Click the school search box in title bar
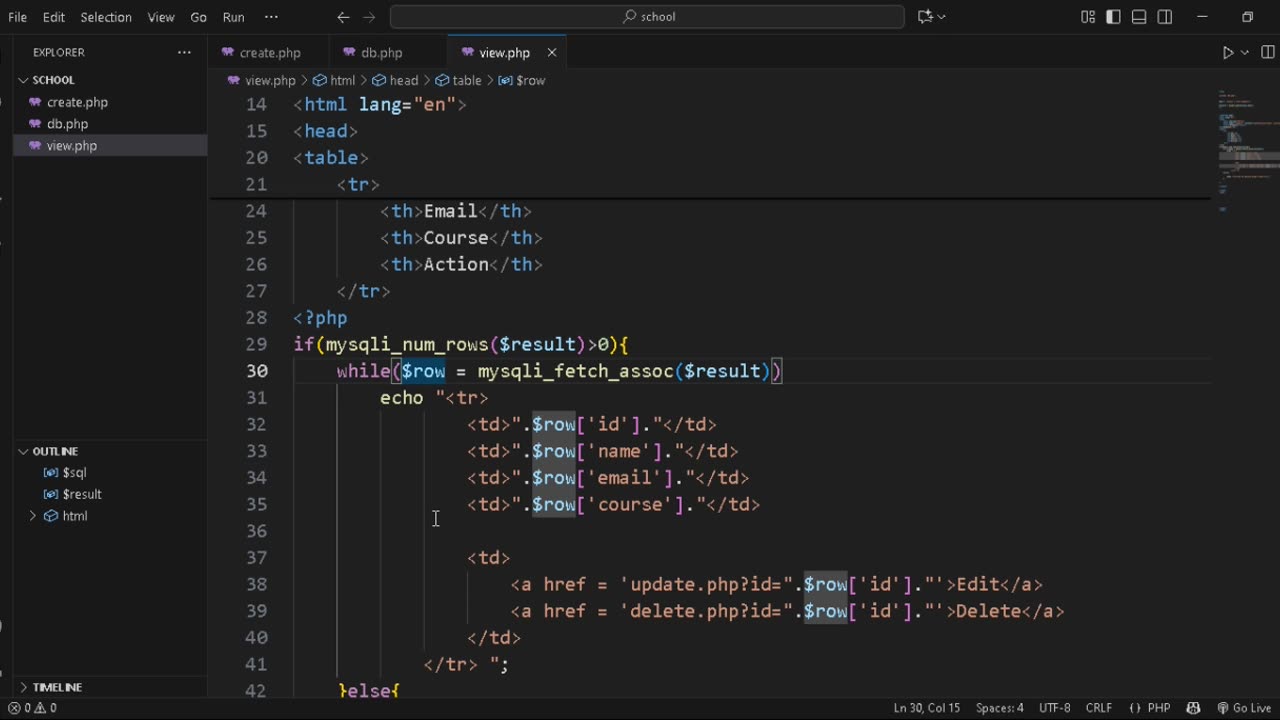1280x720 pixels. tap(648, 17)
